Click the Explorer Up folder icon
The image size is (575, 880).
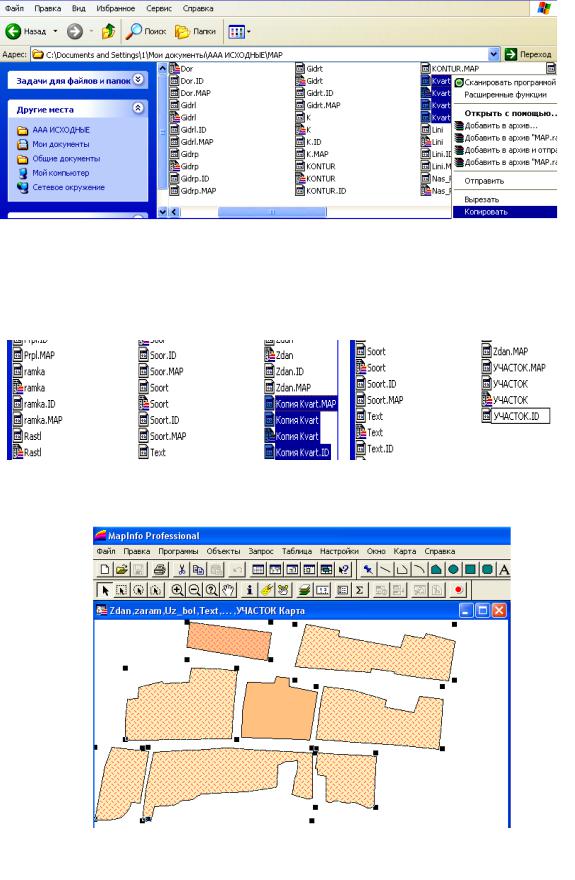pos(108,31)
